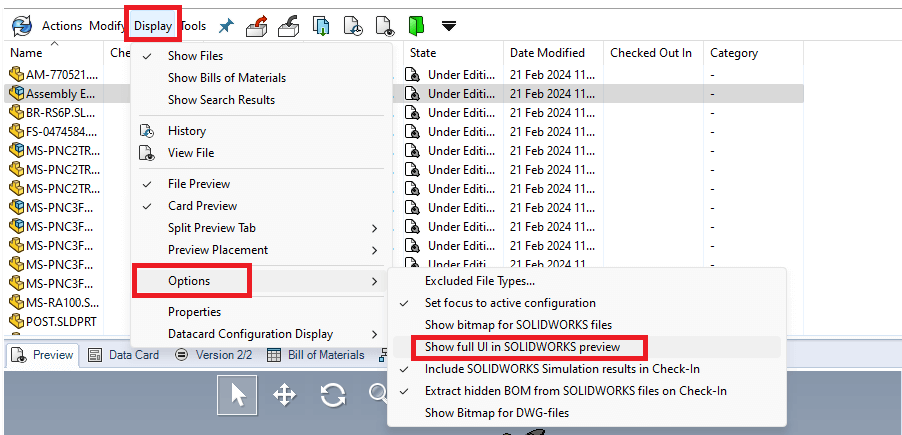
Task: Select the arrow pointer tool in preview
Action: pyautogui.click(x=237, y=395)
